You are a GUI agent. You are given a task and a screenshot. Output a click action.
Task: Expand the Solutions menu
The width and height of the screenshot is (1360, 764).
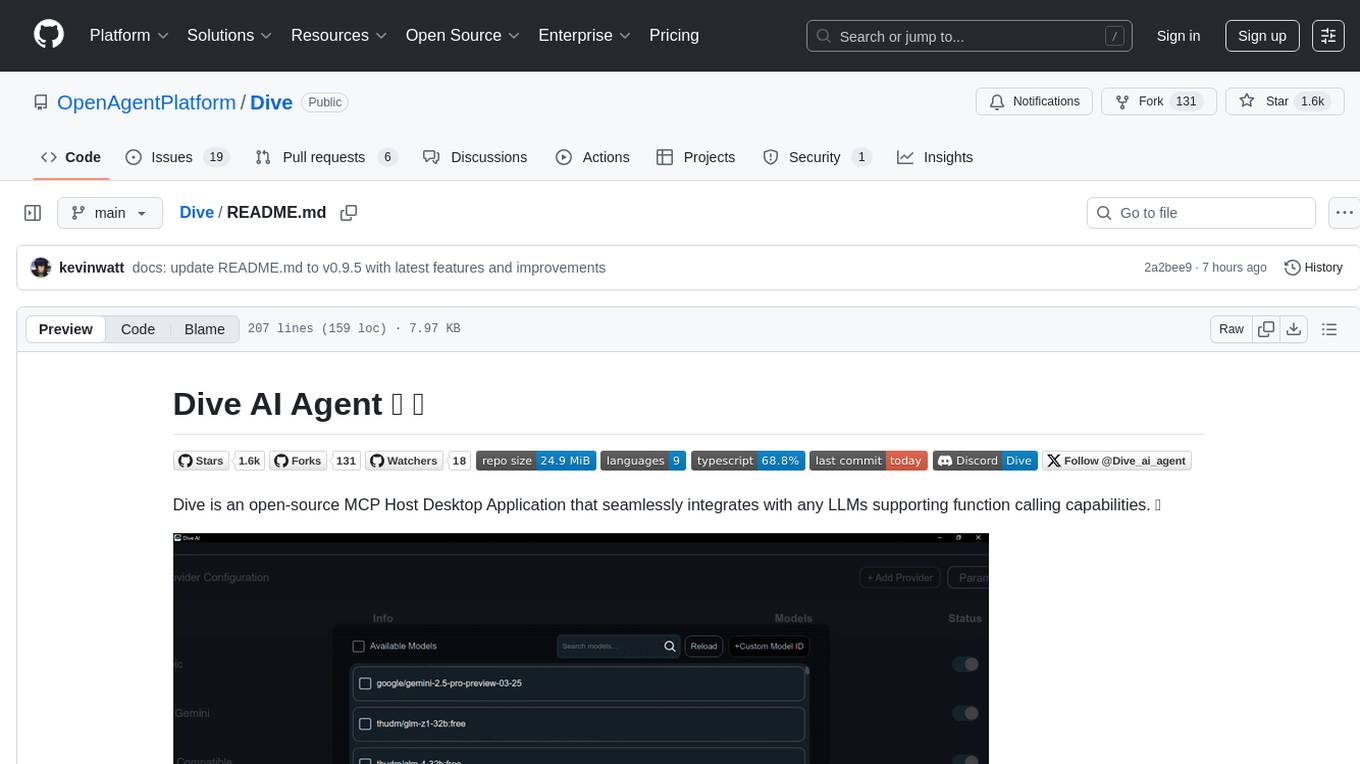pyautogui.click(x=229, y=35)
